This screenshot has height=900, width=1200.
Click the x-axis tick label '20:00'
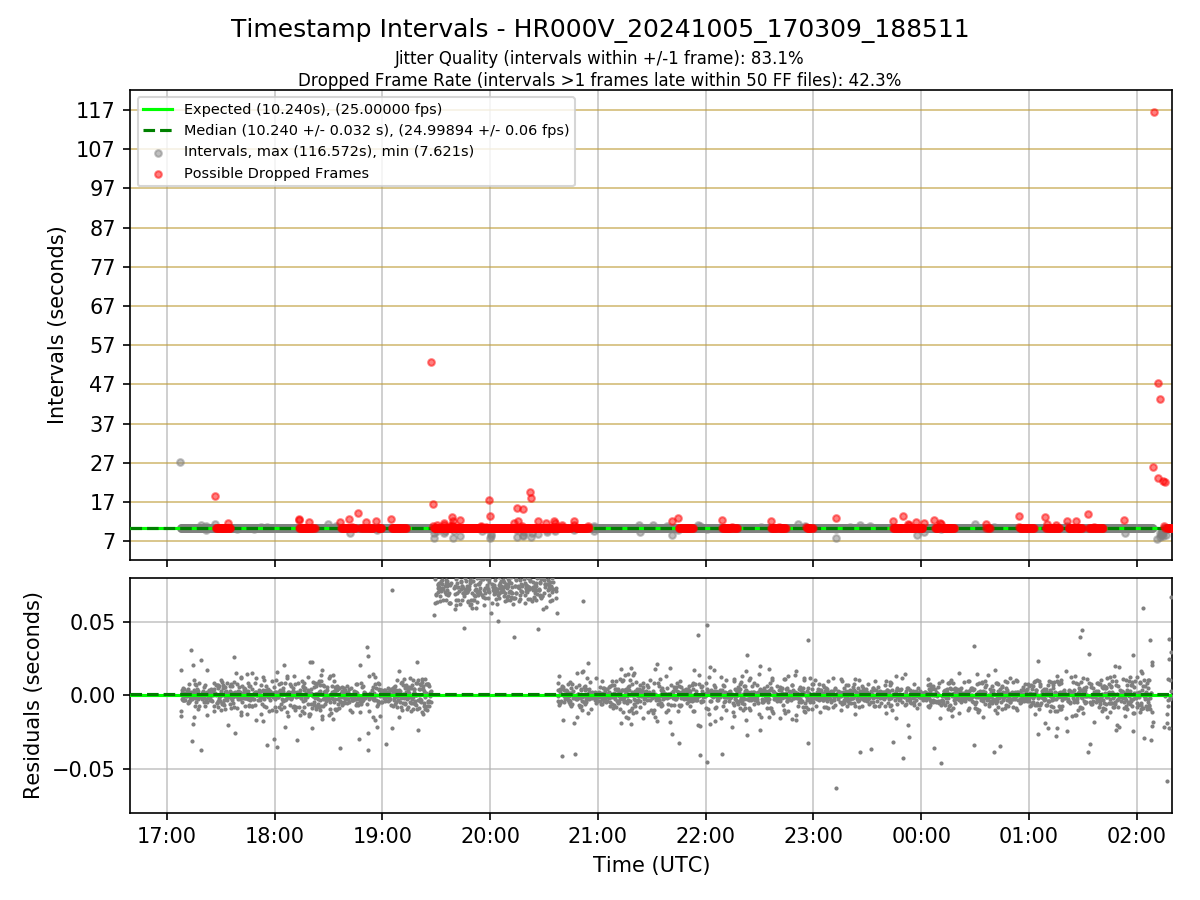click(490, 834)
